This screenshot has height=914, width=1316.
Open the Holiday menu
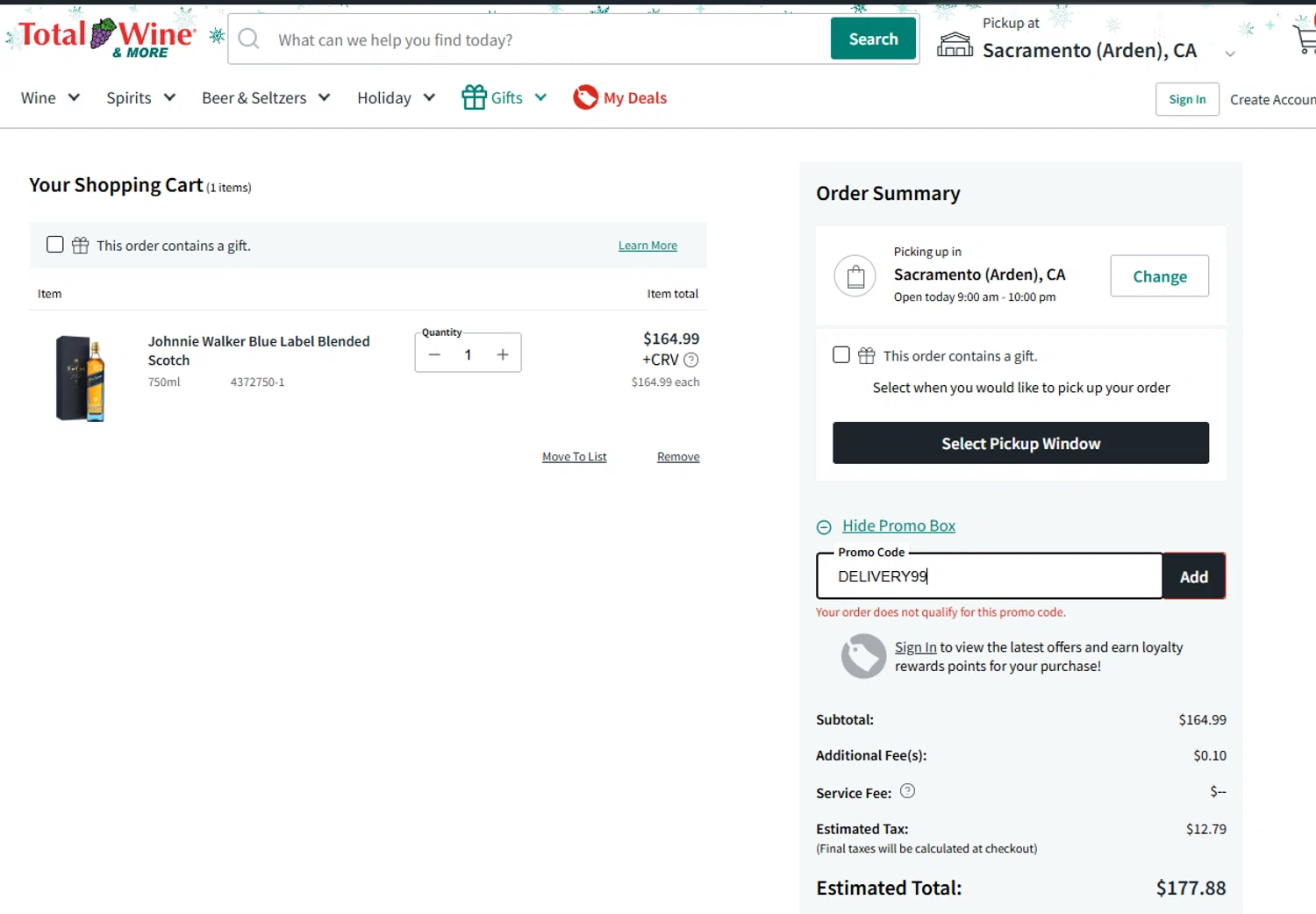396,98
